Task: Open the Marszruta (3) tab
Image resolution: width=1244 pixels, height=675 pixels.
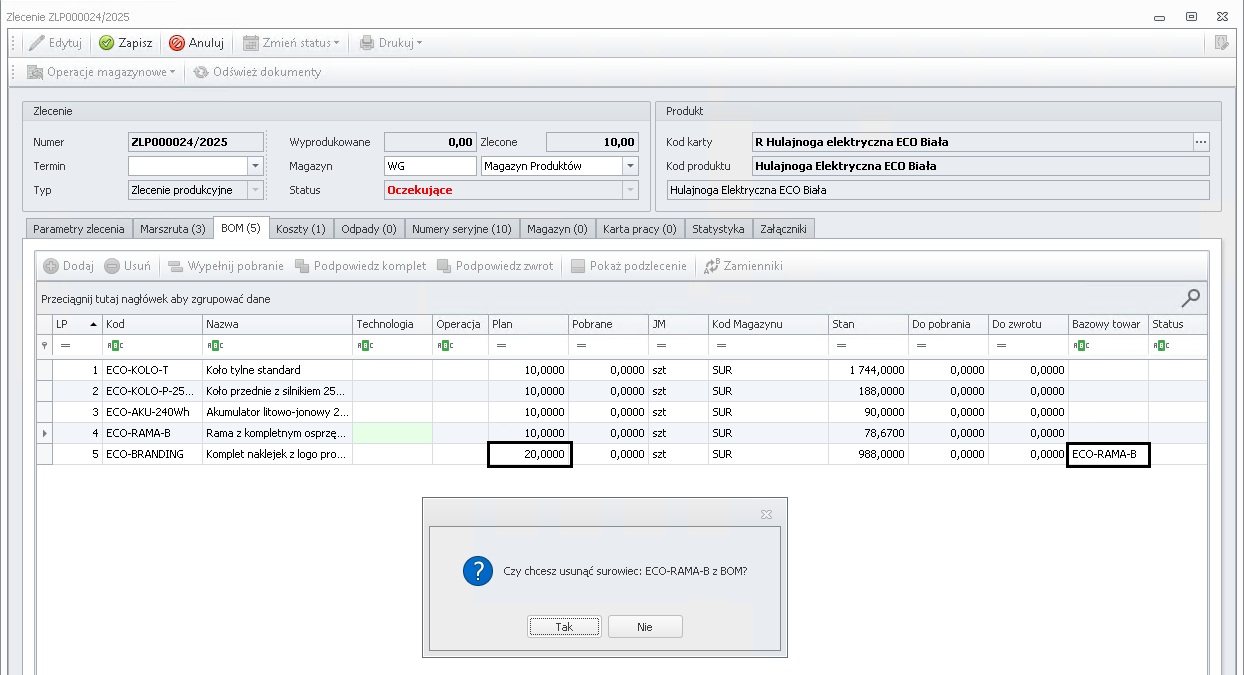Action: pyautogui.click(x=173, y=229)
